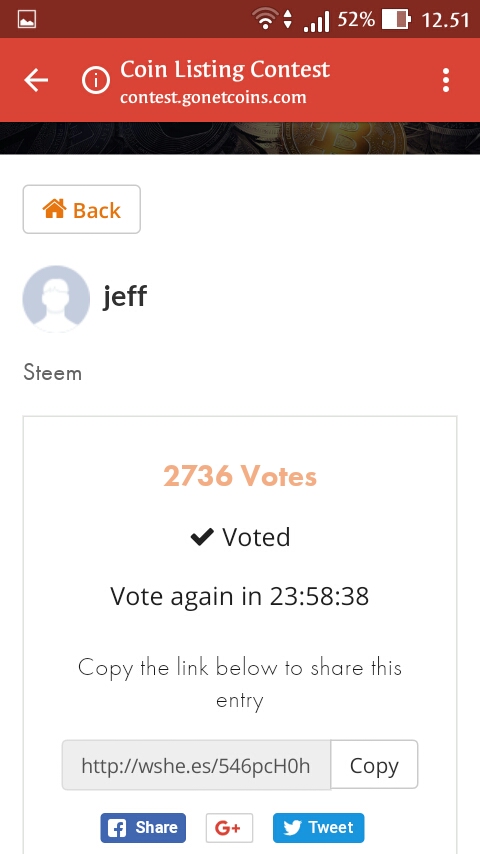Image resolution: width=480 pixels, height=854 pixels.
Task: Open the site info icon
Action: (96, 81)
